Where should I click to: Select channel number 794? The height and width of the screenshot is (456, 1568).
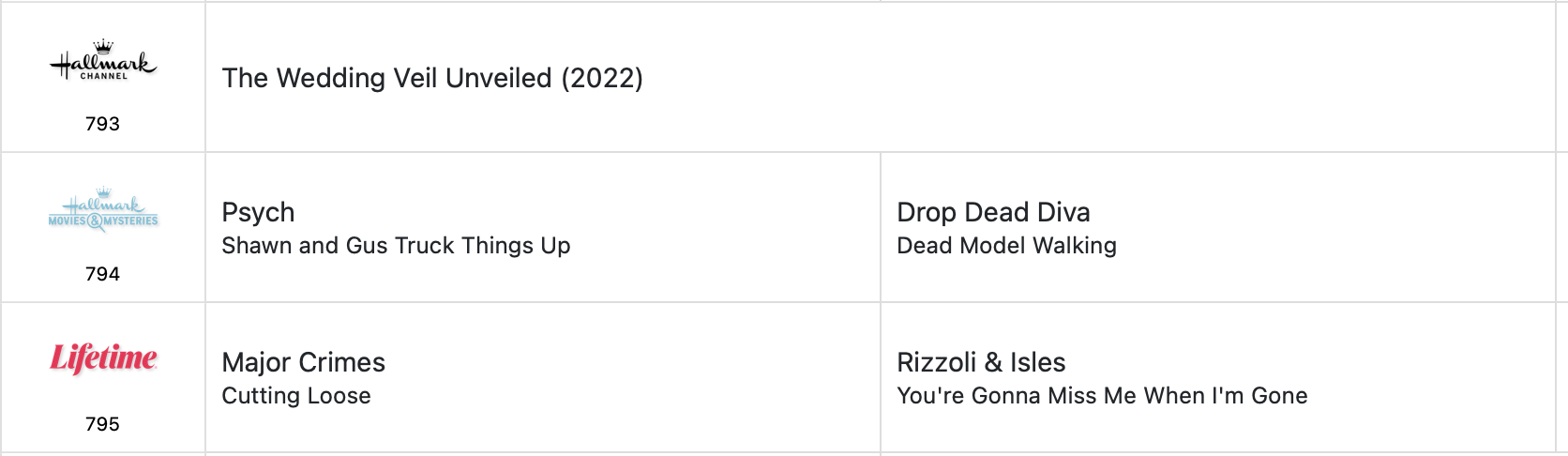pyautogui.click(x=103, y=274)
